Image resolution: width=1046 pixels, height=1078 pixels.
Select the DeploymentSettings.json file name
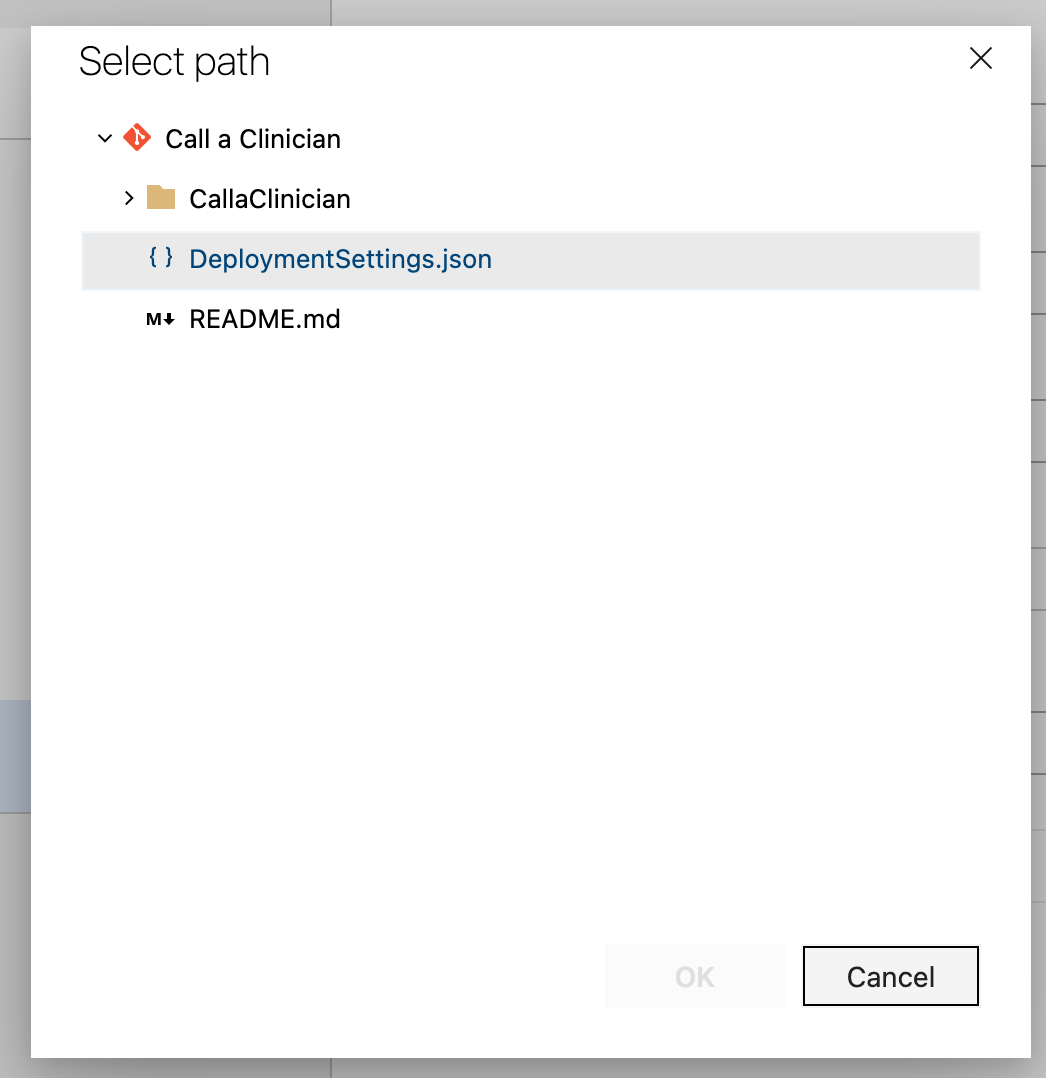[340, 259]
